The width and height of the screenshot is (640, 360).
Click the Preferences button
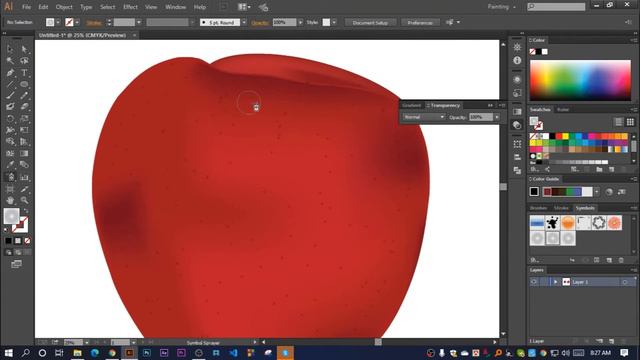(x=420, y=22)
